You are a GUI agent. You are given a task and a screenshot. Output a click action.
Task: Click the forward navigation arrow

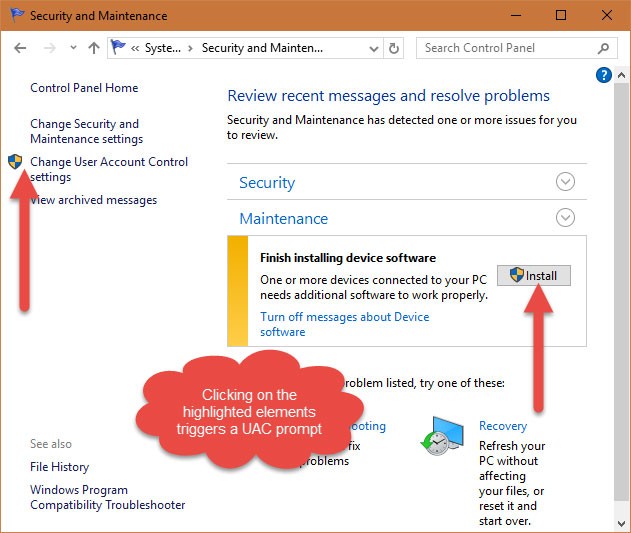coord(49,48)
